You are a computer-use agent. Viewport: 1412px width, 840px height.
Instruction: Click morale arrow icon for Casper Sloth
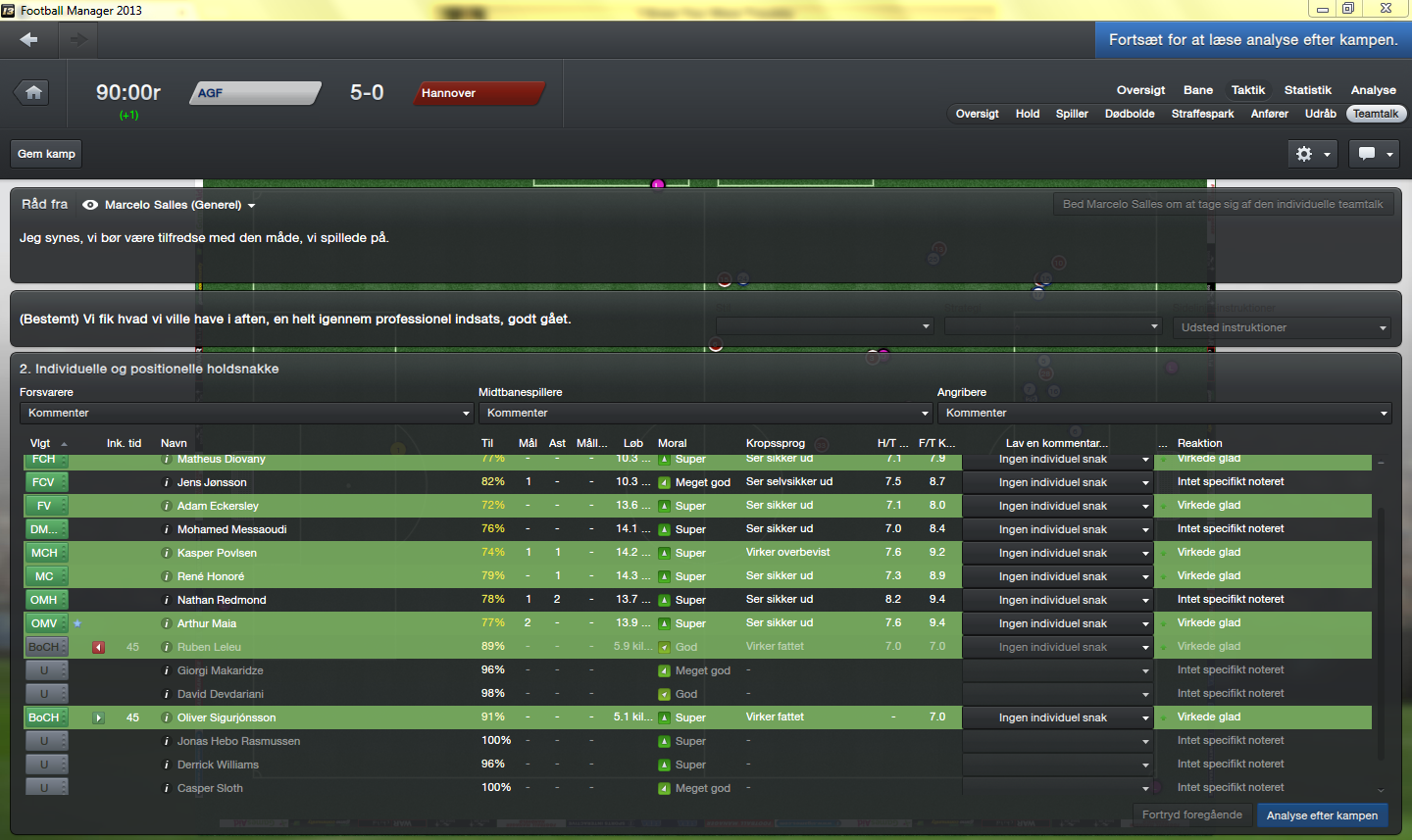664,788
